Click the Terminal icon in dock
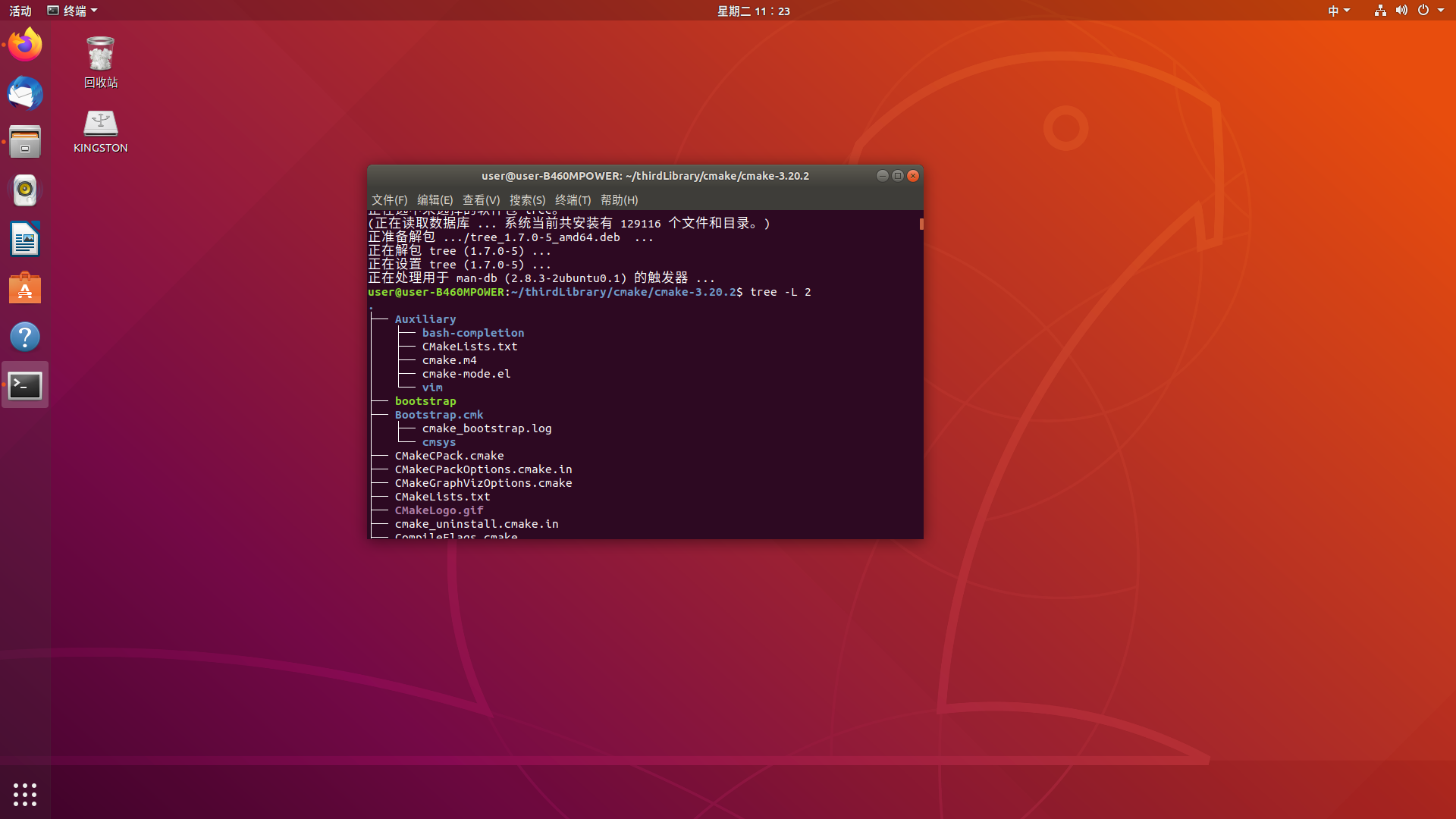 click(25, 385)
